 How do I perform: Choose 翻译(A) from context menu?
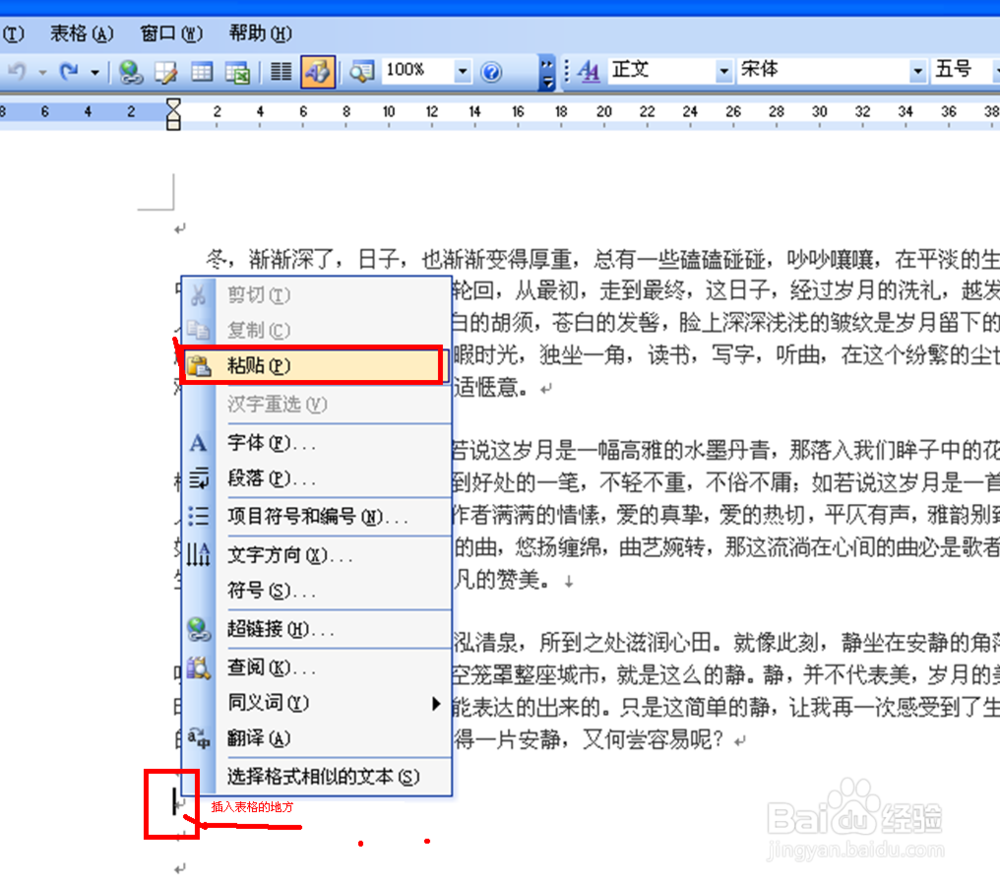click(316, 738)
